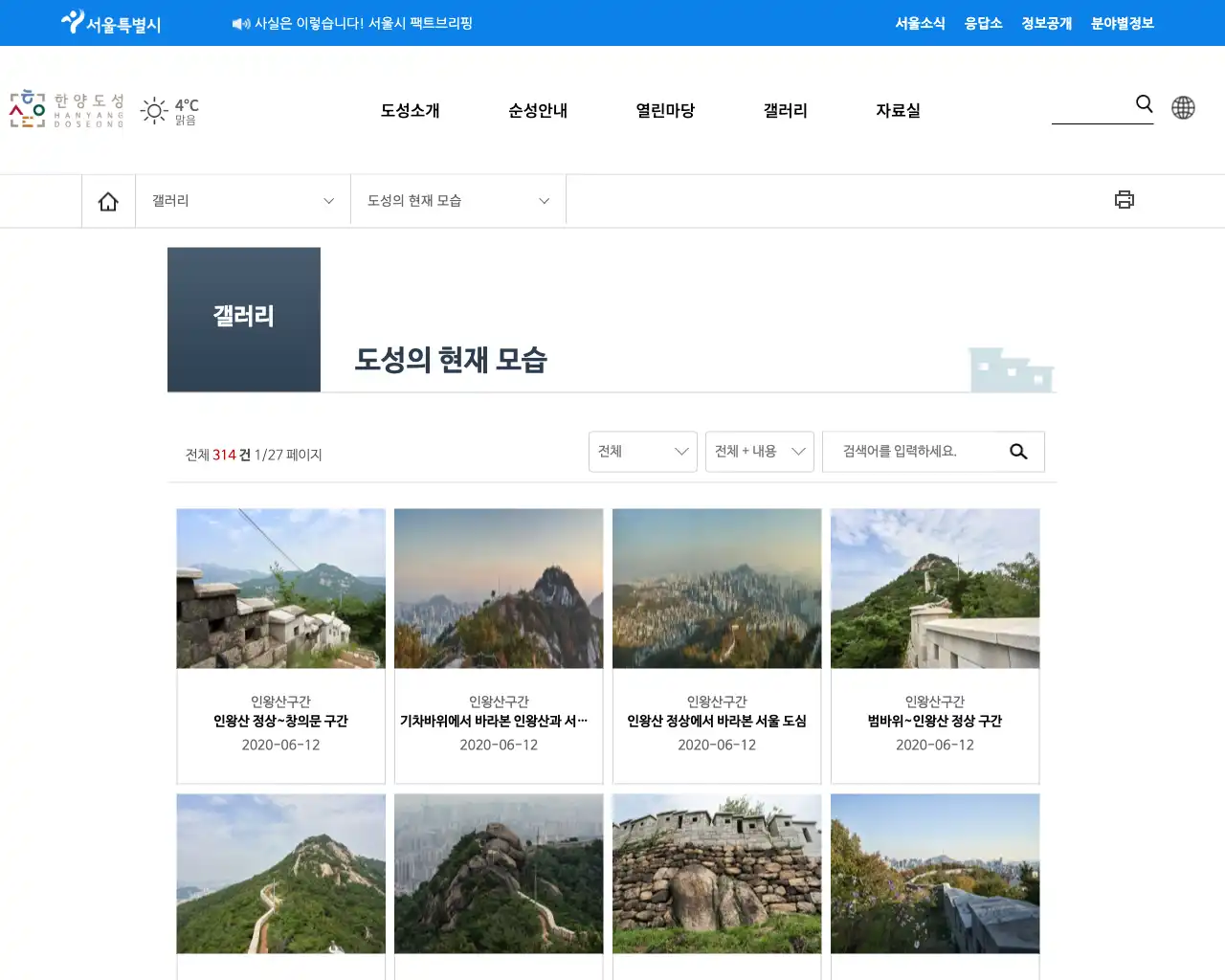The height and width of the screenshot is (980, 1225).
Task: Click the weather icon showing 4°C
Action: [x=154, y=111]
